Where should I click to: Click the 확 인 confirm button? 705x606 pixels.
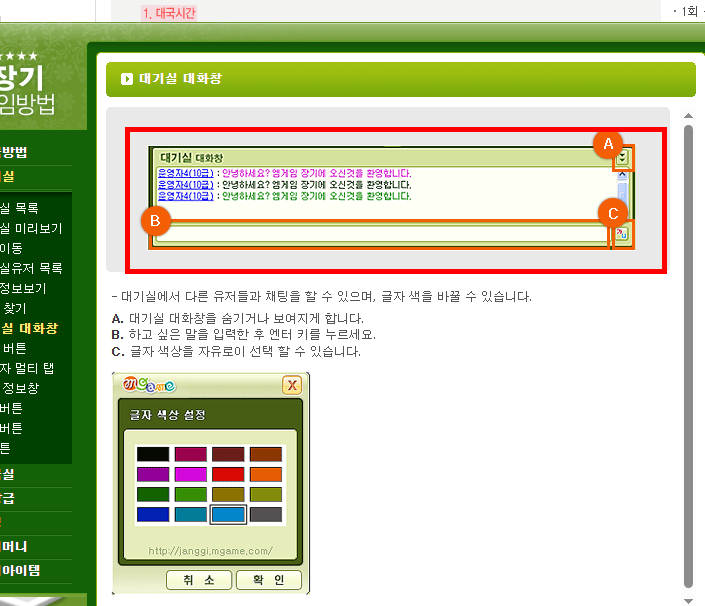tap(269, 580)
